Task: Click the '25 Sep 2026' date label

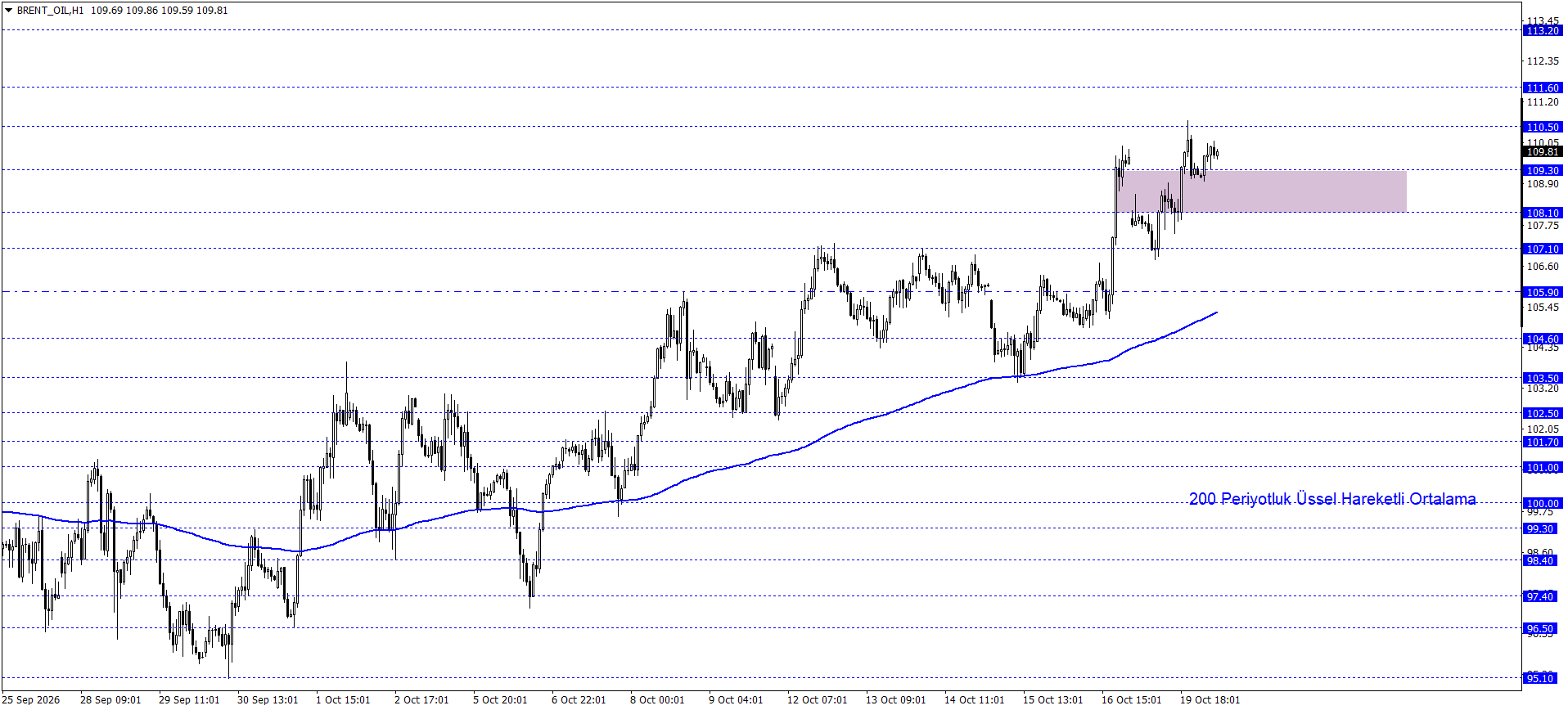Action: pos(31,700)
